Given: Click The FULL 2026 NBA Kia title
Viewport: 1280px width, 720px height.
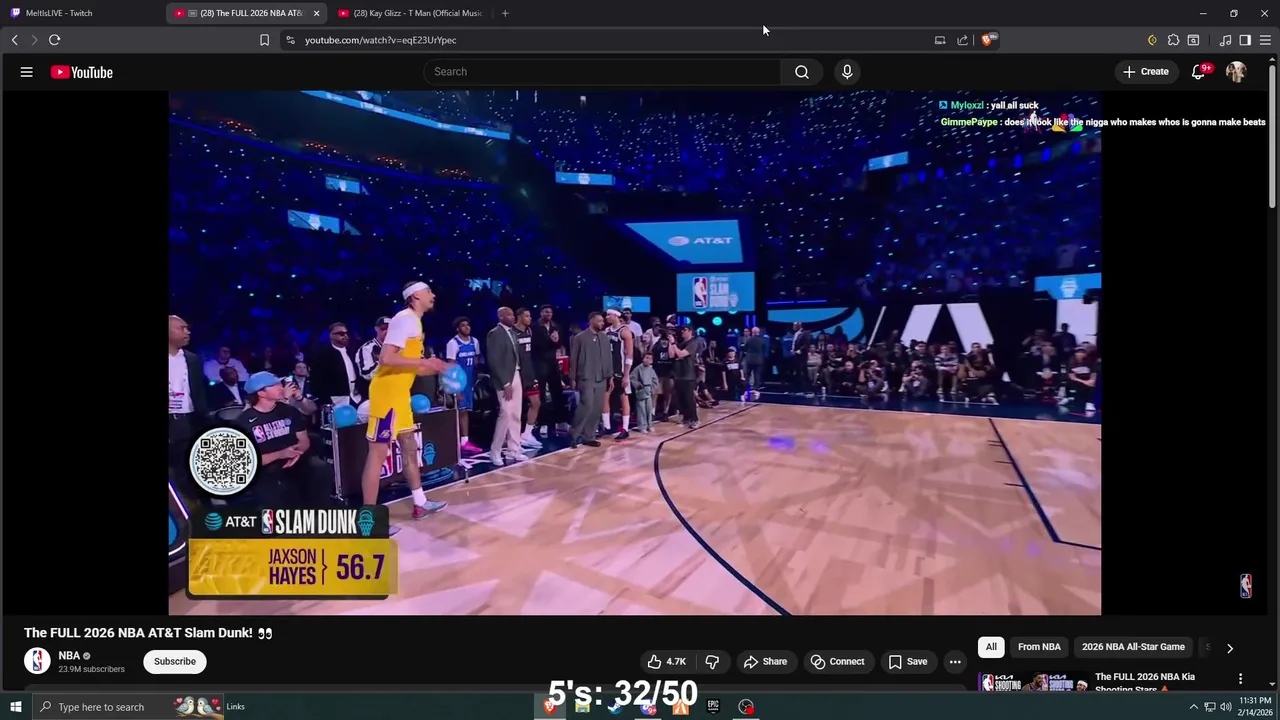Looking at the screenshot, I should click(x=1145, y=683).
